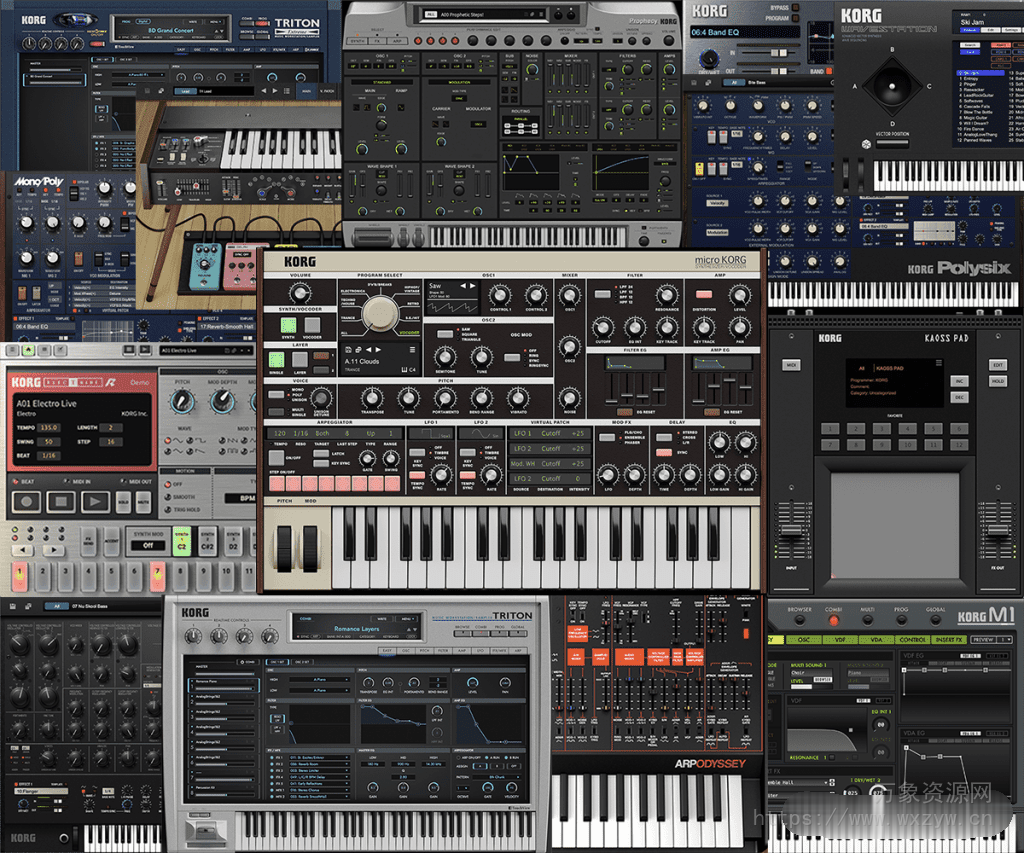Image resolution: width=1024 pixels, height=853 pixels.
Task: Click the keyboard icon beside C4 in microKORG display
Action: tap(404, 369)
